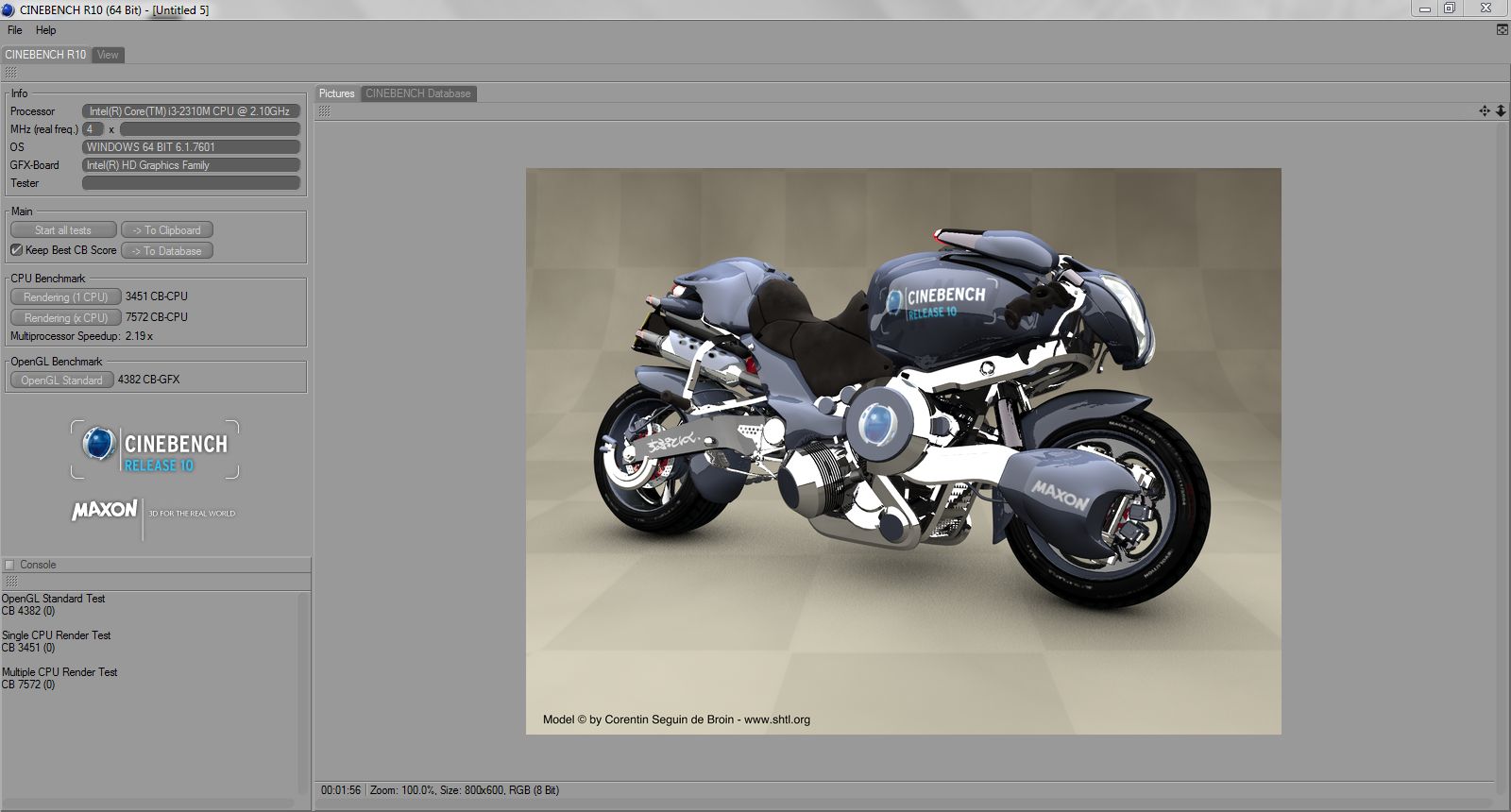Minimize the CINEBENCH window
The width and height of the screenshot is (1511, 812).
tap(1424, 8)
